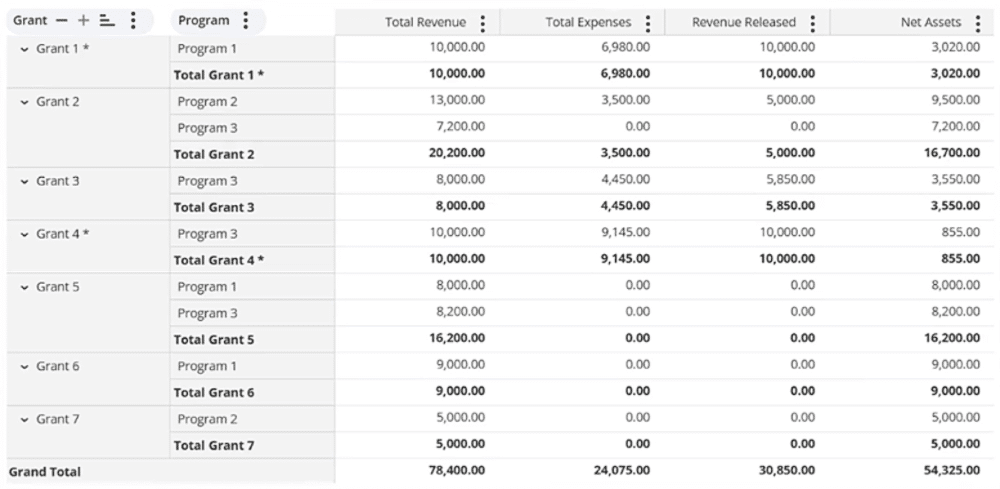Viewport: 1000px width, 489px height.
Task: Click the 9,145.00 expenses for Program 3
Action: click(x=626, y=233)
